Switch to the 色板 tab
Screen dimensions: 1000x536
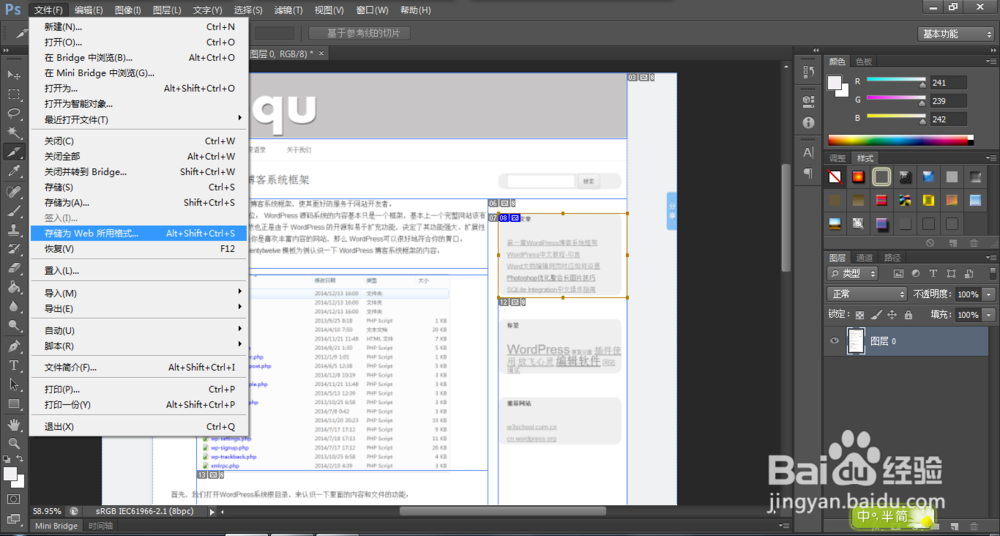click(864, 61)
